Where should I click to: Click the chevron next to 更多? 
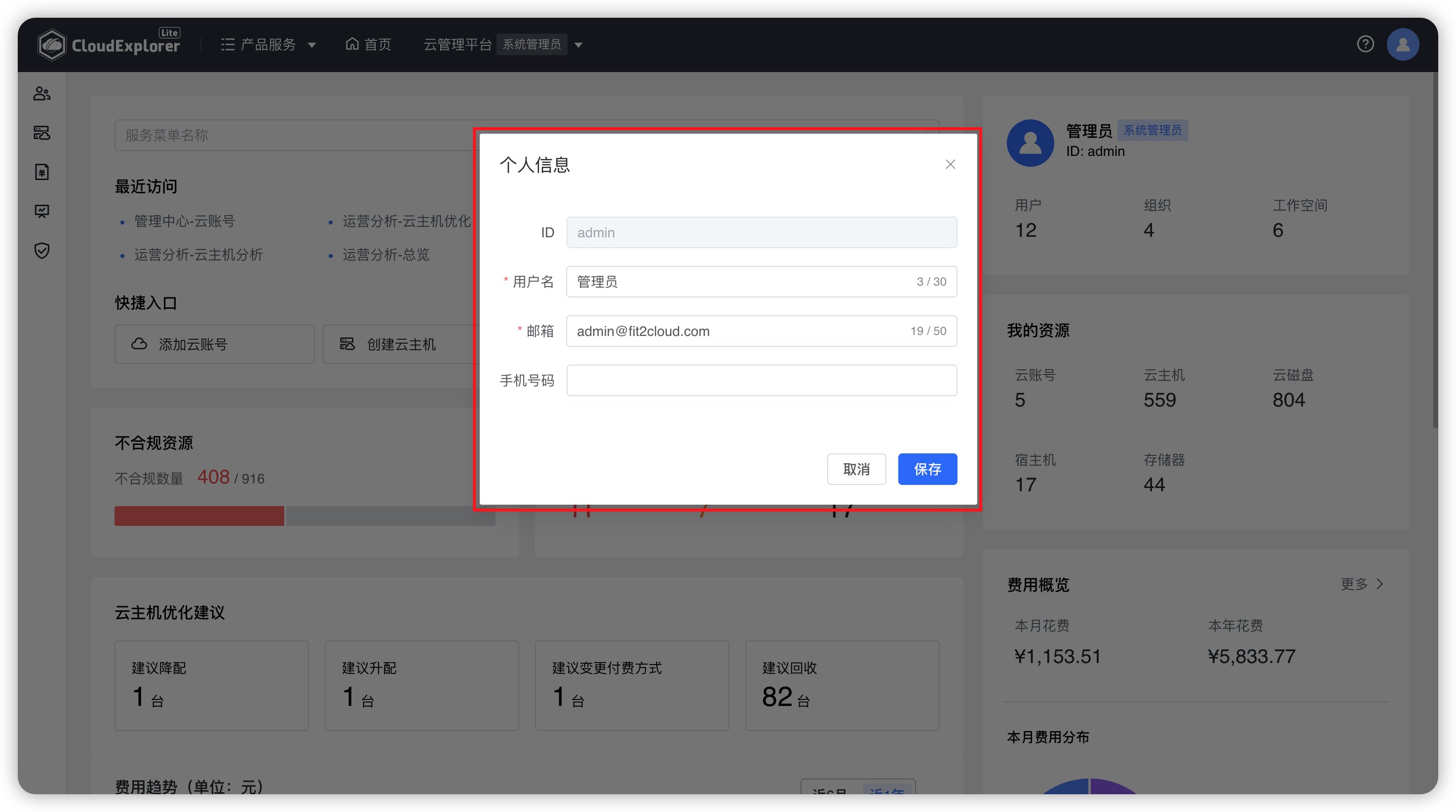coord(1379,584)
